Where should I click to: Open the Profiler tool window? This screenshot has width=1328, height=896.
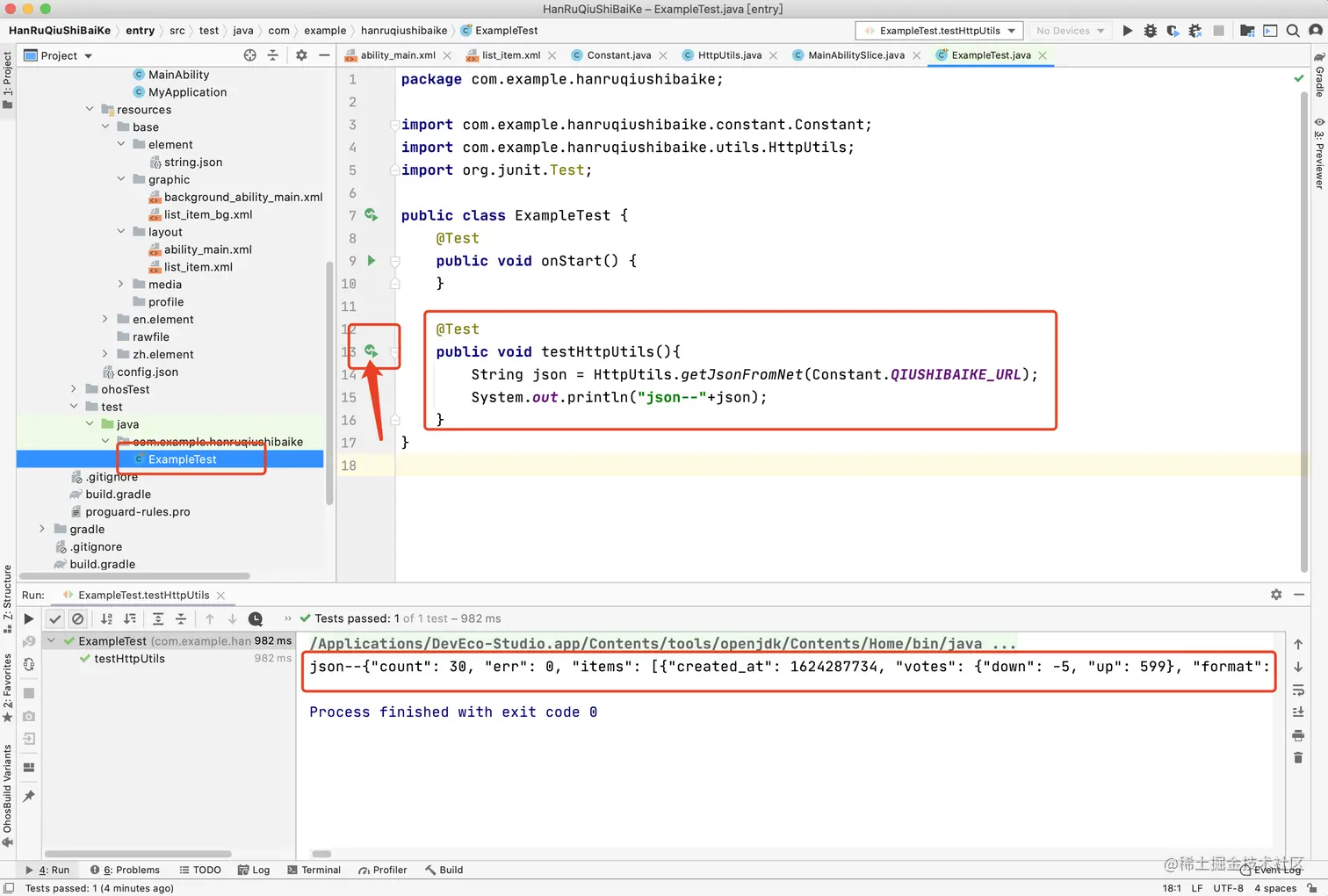click(382, 870)
